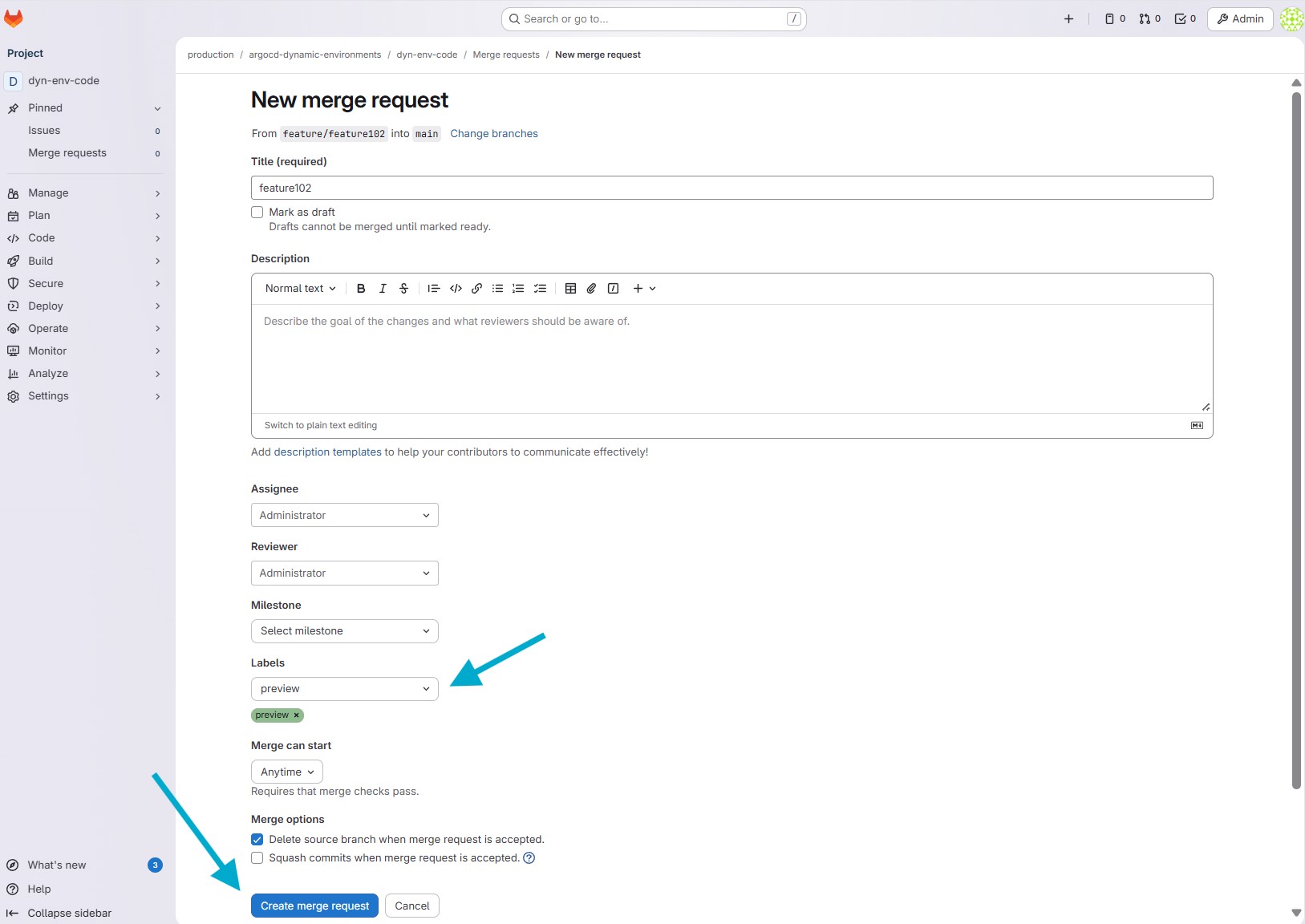The image size is (1305, 924).
Task: Click the Bold formatting icon
Action: [361, 289]
